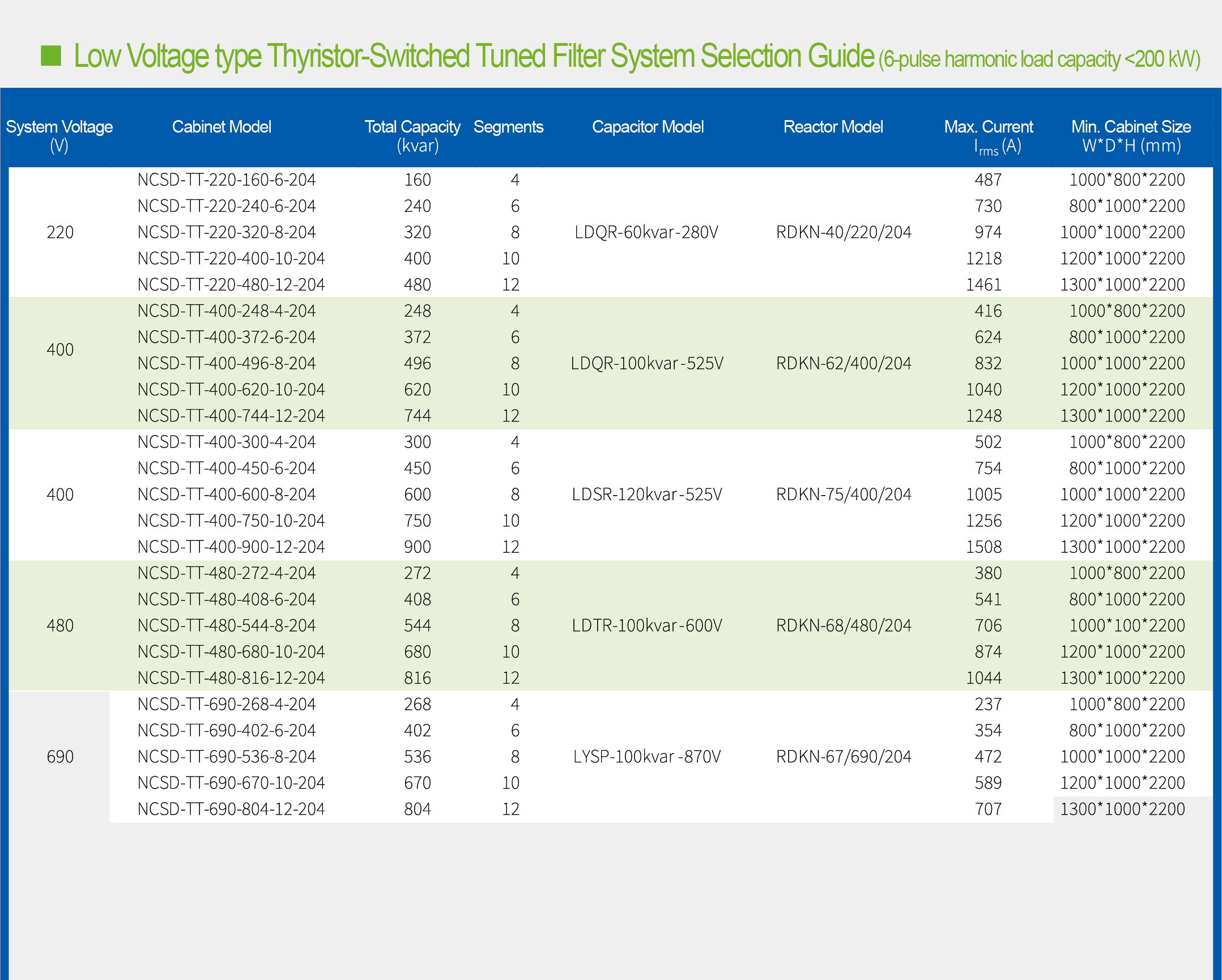Click the green square title bullet
Image resolution: width=1222 pixels, height=980 pixels.
pyautogui.click(x=51, y=56)
